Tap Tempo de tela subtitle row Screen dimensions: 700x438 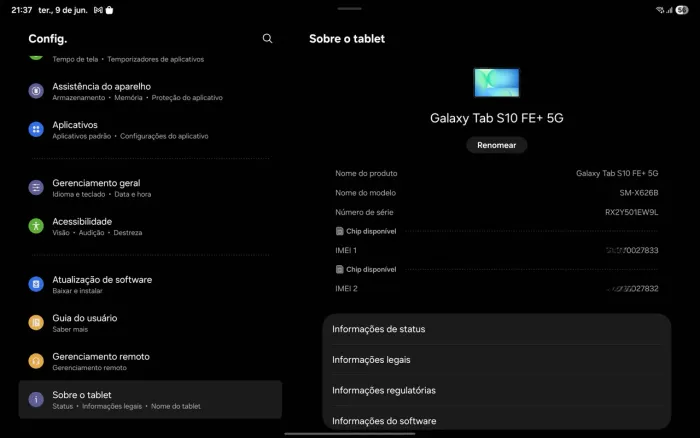click(x=128, y=59)
